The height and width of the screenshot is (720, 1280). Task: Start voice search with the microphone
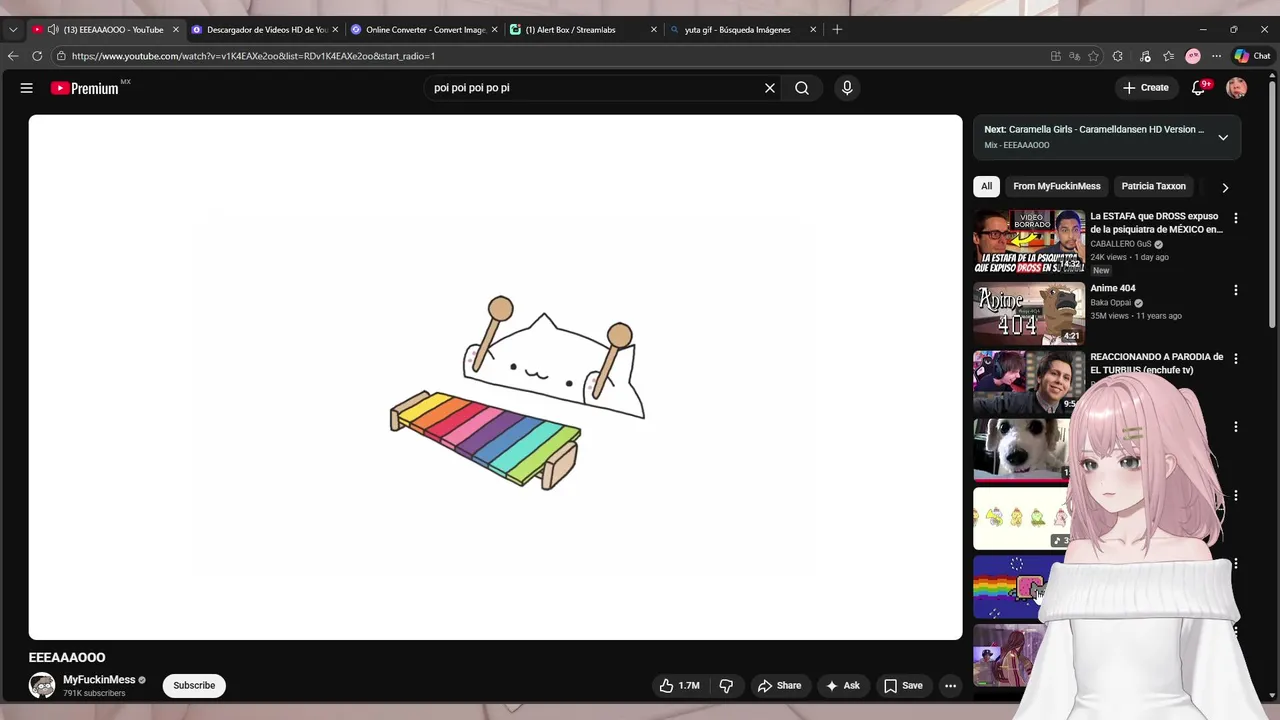point(847,88)
